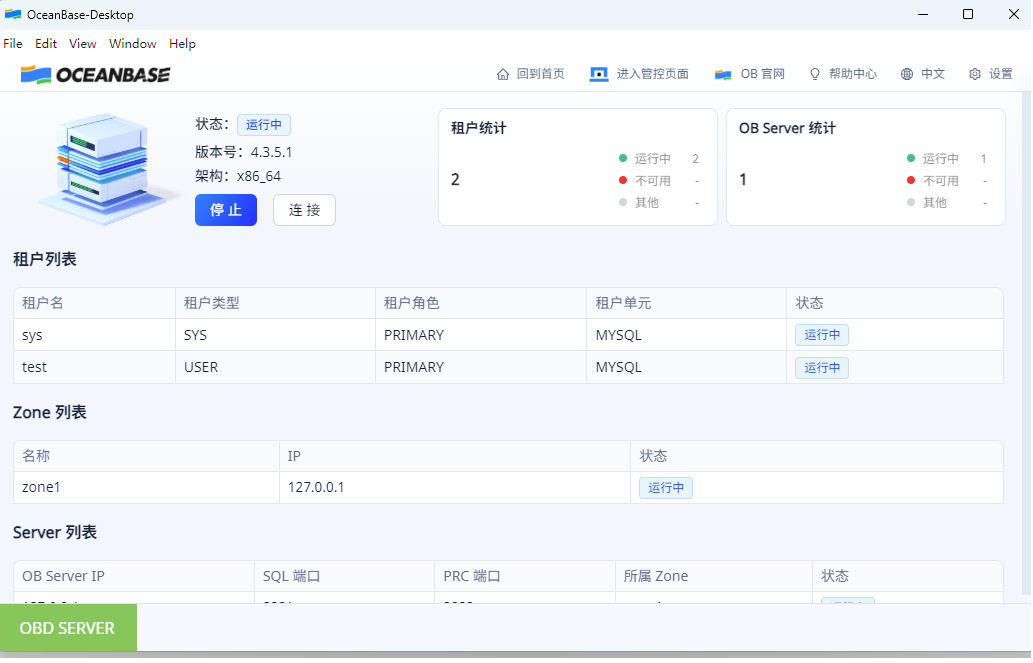Click 租户类型 column header
1033x663 pixels.
pos(275,303)
